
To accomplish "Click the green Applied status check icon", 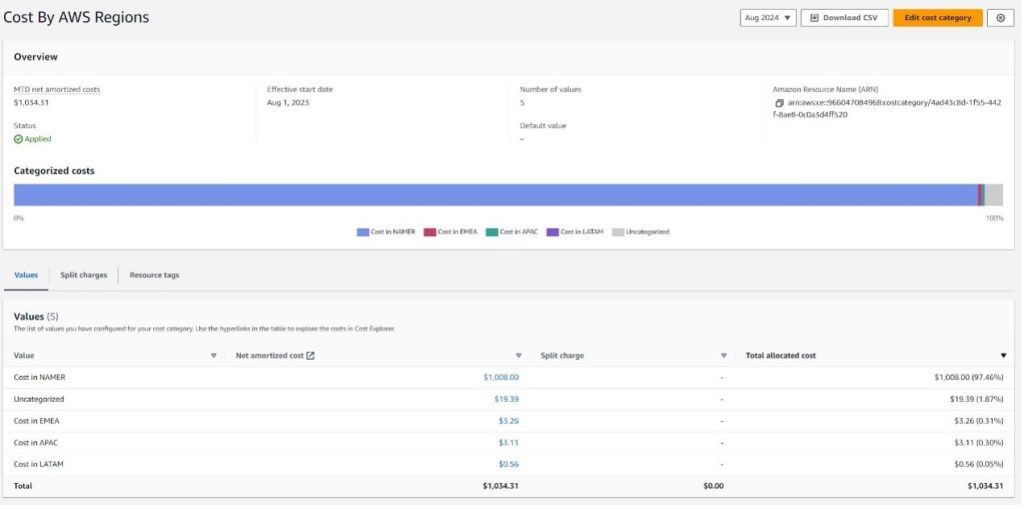I will click(x=18, y=139).
